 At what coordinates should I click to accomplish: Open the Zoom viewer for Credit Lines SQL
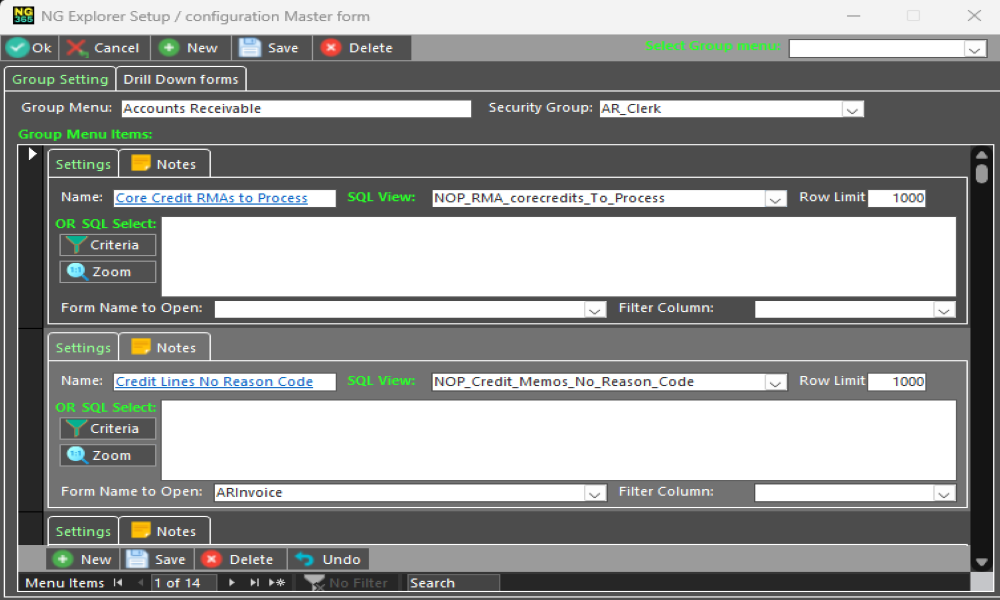(x=107, y=455)
